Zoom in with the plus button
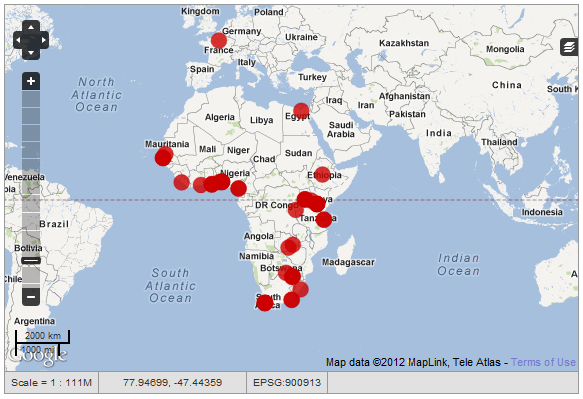Screen dimensions: 583x399 [x=31, y=81]
